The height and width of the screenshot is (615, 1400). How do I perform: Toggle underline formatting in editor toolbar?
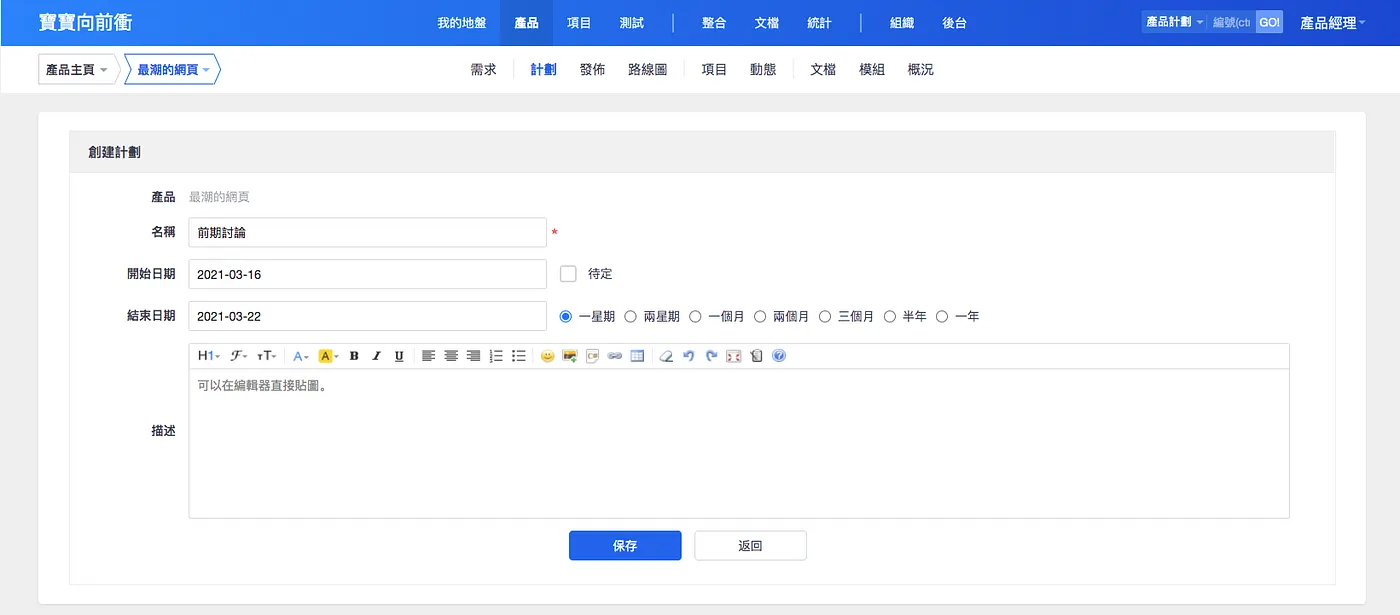(399, 356)
